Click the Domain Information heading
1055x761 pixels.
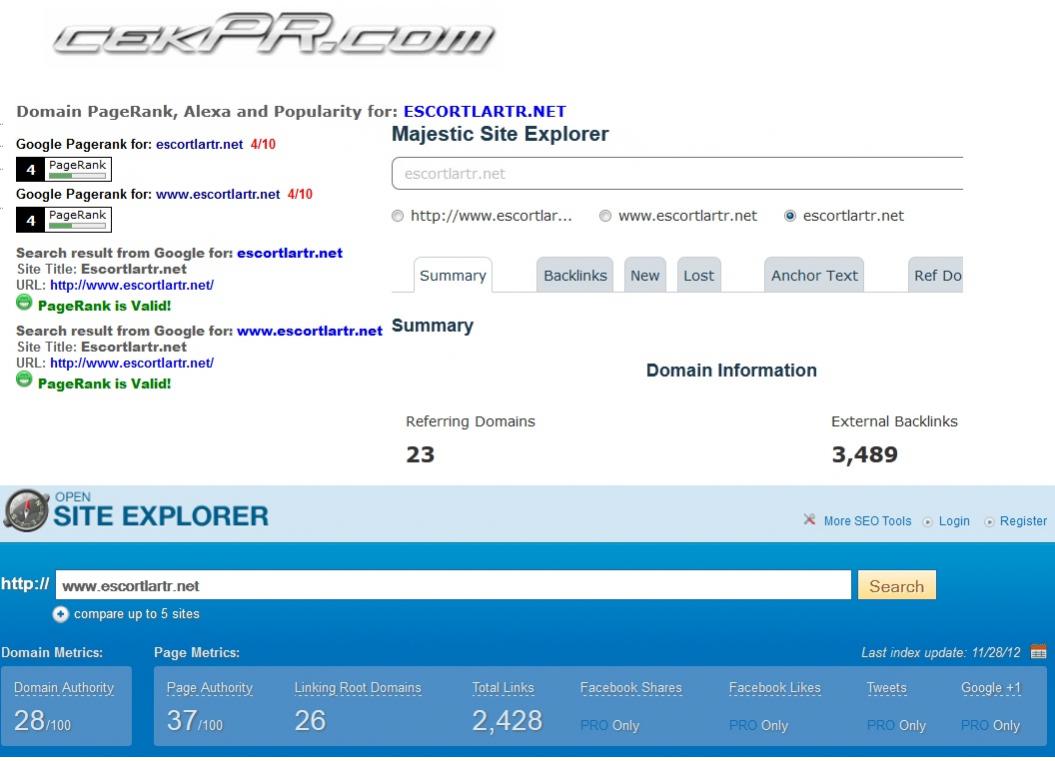tap(731, 370)
